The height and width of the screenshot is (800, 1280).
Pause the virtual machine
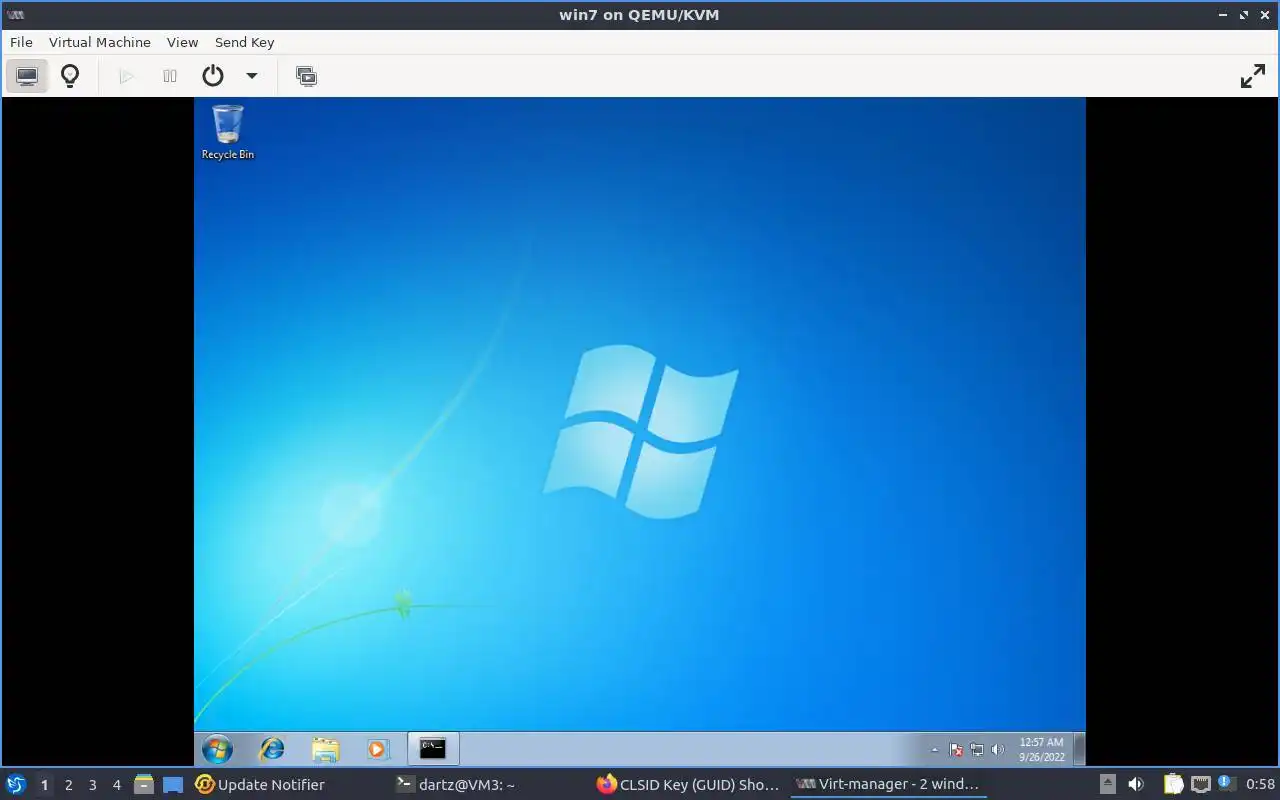(x=170, y=76)
